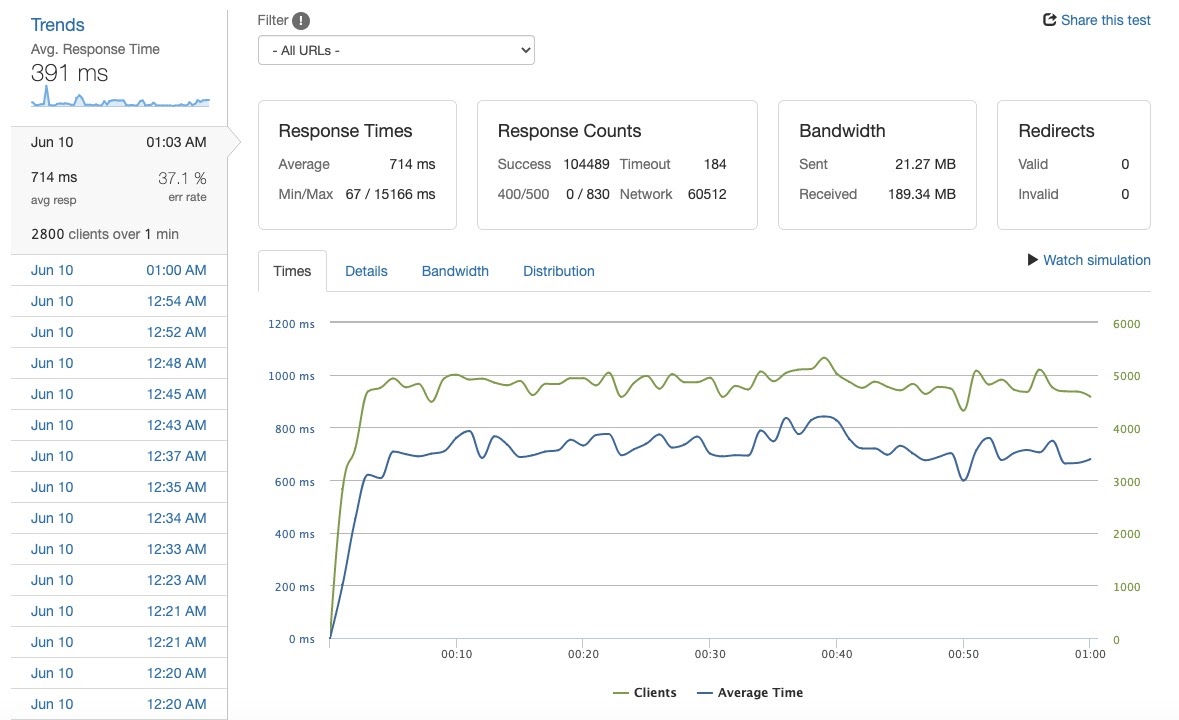Click the Response Counts card heading
Viewport: 1179px width, 720px height.
pos(569,131)
